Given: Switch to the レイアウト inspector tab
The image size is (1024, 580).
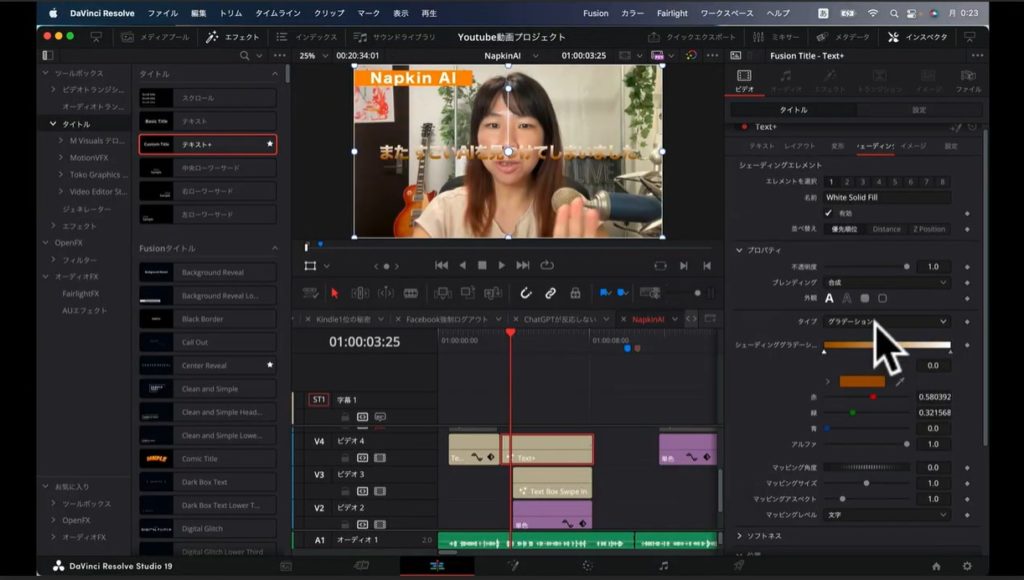Looking at the screenshot, I should 800,146.
